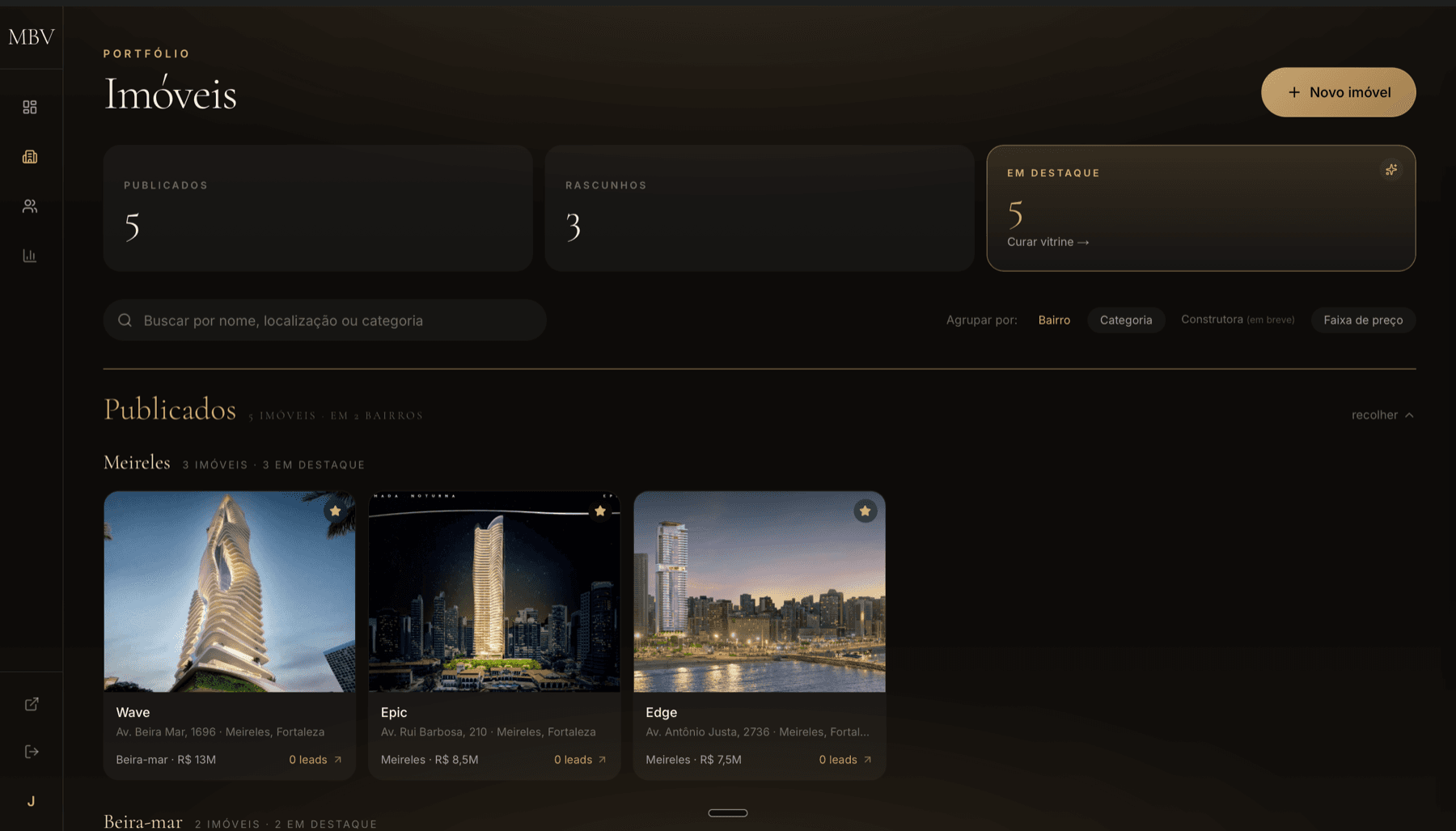This screenshot has width=1456, height=831.
Task: Group by Categoria
Action: pos(1125,320)
